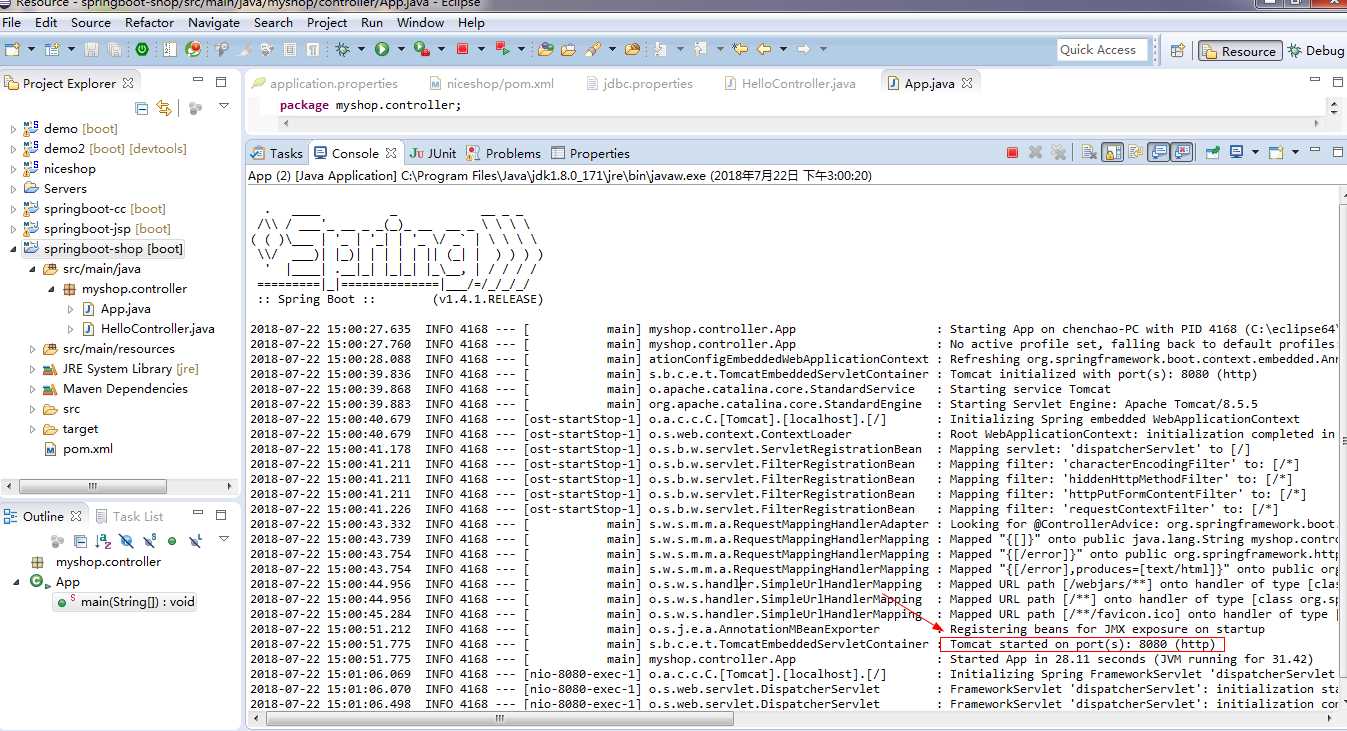Toggle Word Wrap in console toolbar
This screenshot has height=731, width=1347.
(x=1136, y=152)
